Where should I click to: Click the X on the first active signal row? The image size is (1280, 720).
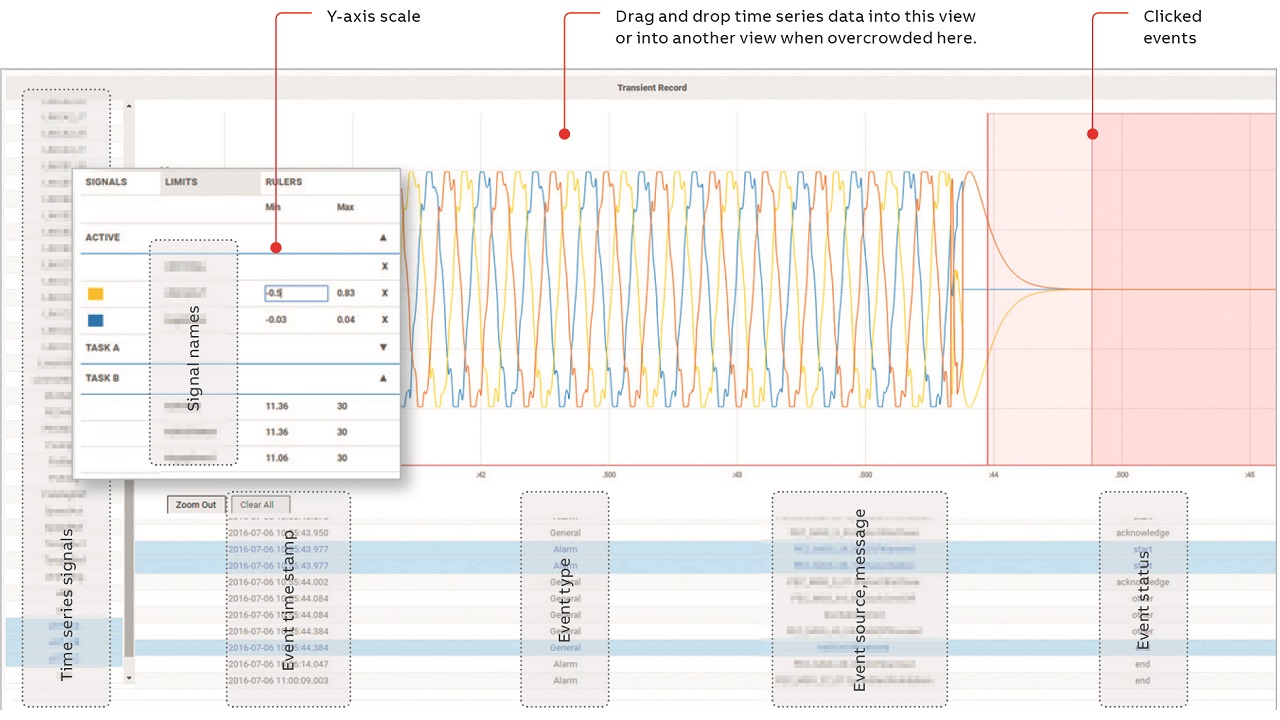click(384, 267)
